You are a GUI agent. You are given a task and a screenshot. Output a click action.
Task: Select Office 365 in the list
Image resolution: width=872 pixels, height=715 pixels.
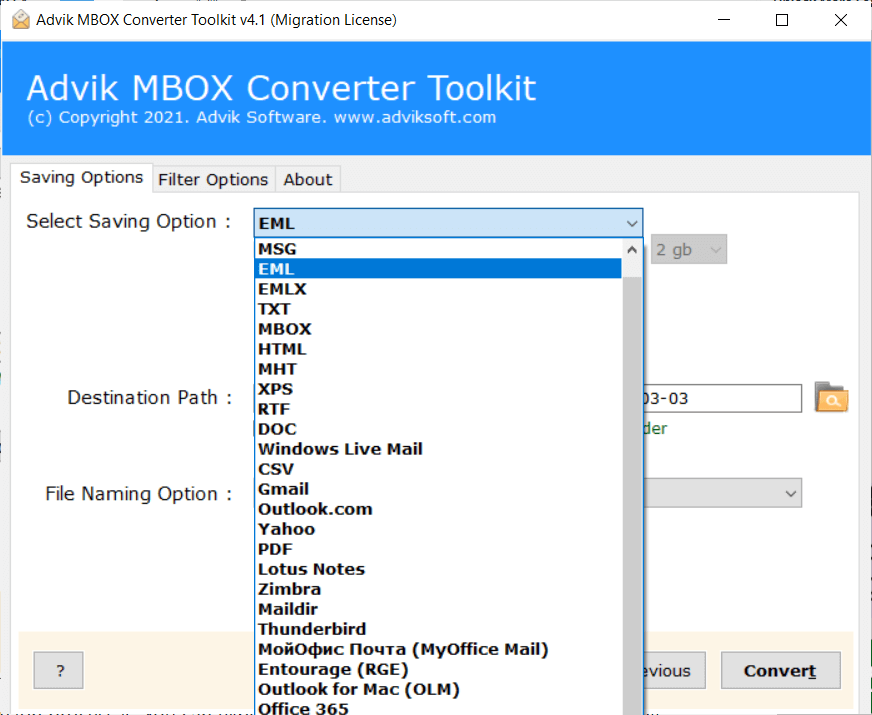pyautogui.click(x=438, y=707)
